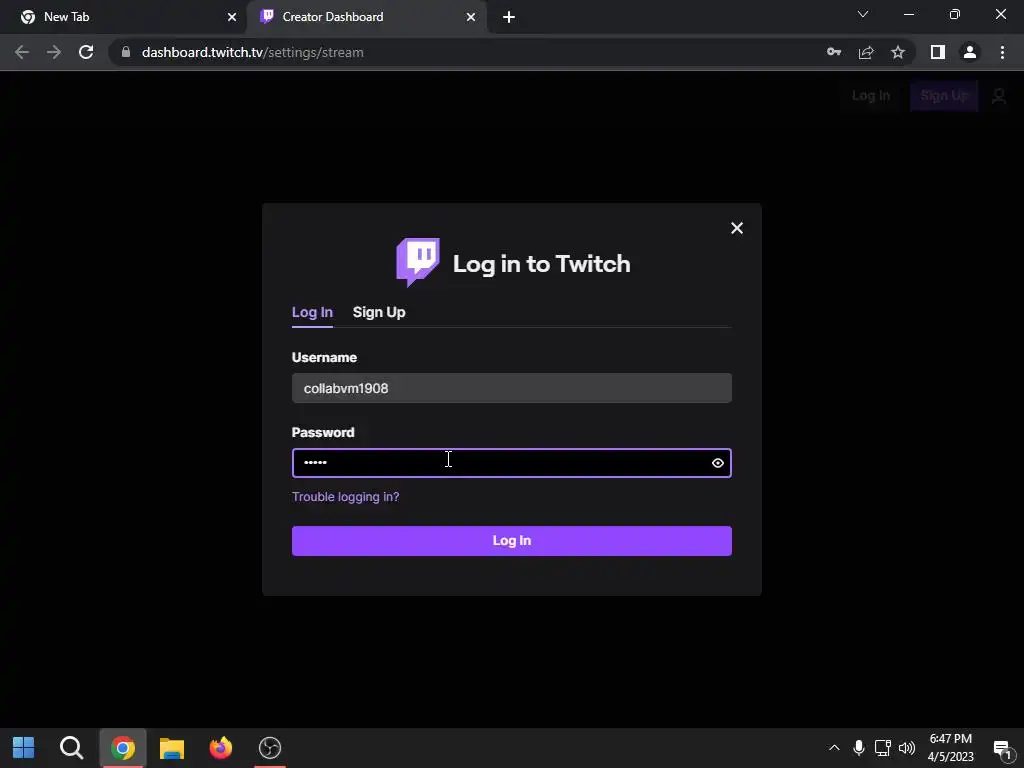Close the Creator Dashboard tab

pos(471,17)
